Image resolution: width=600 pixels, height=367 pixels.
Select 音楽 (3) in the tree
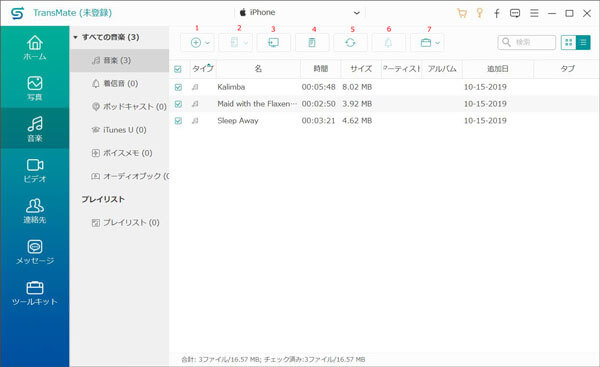click(119, 60)
